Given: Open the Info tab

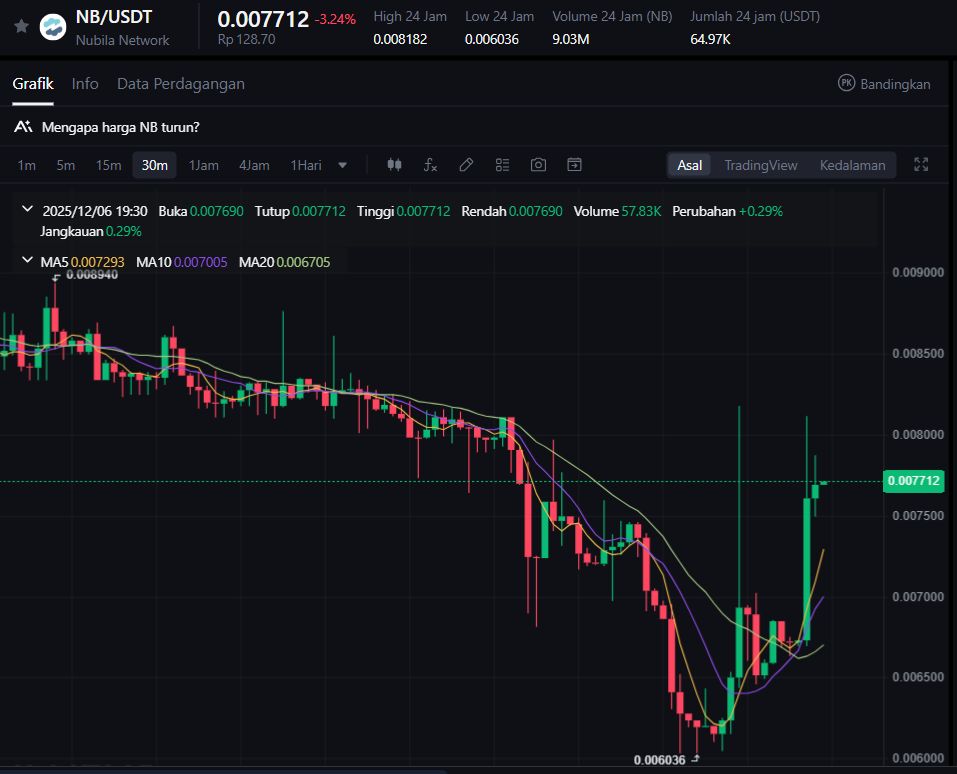Looking at the screenshot, I should click(x=85, y=84).
